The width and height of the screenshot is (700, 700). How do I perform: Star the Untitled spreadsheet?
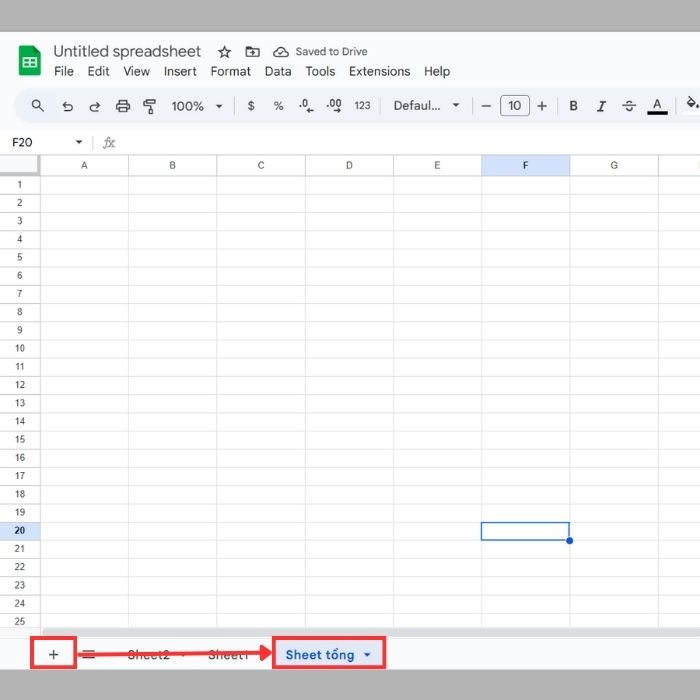[x=224, y=52]
